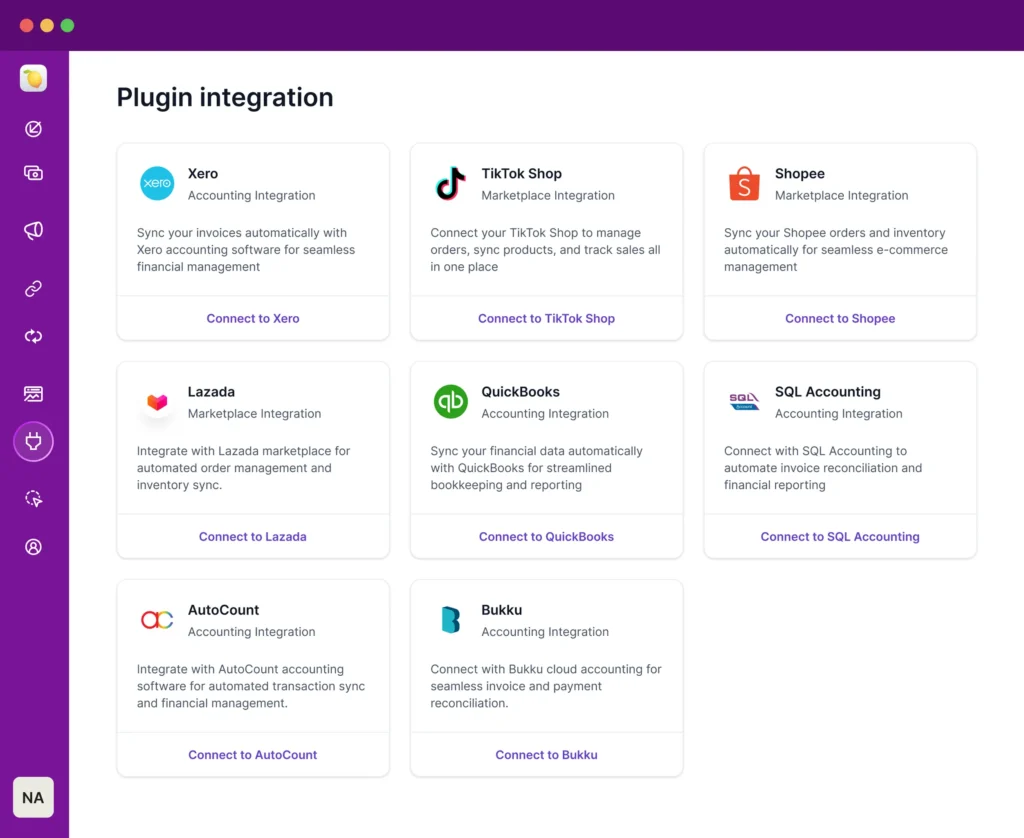Connect to QuickBooks
This screenshot has width=1024, height=838.
tap(546, 536)
